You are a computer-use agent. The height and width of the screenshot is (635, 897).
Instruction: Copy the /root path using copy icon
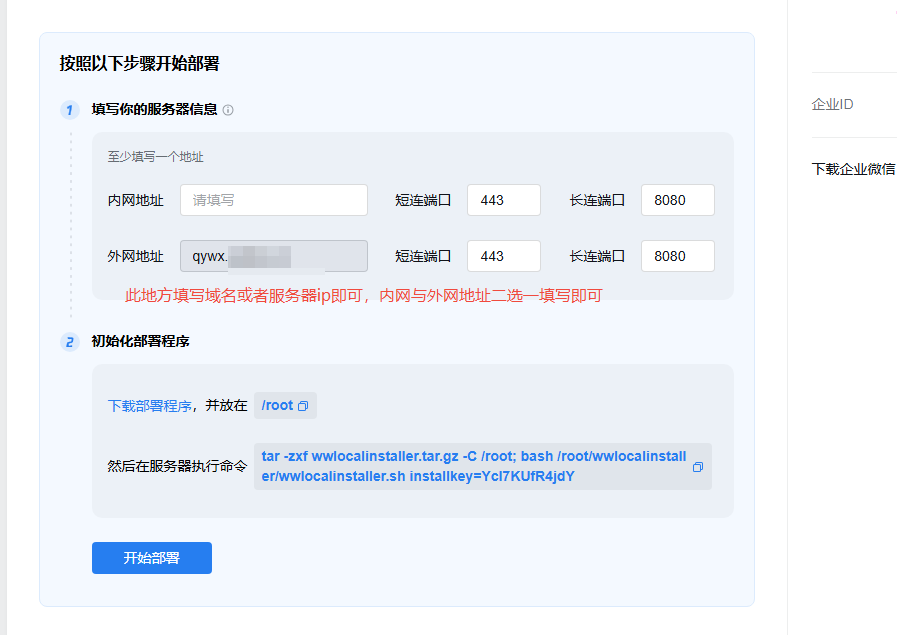coord(303,406)
